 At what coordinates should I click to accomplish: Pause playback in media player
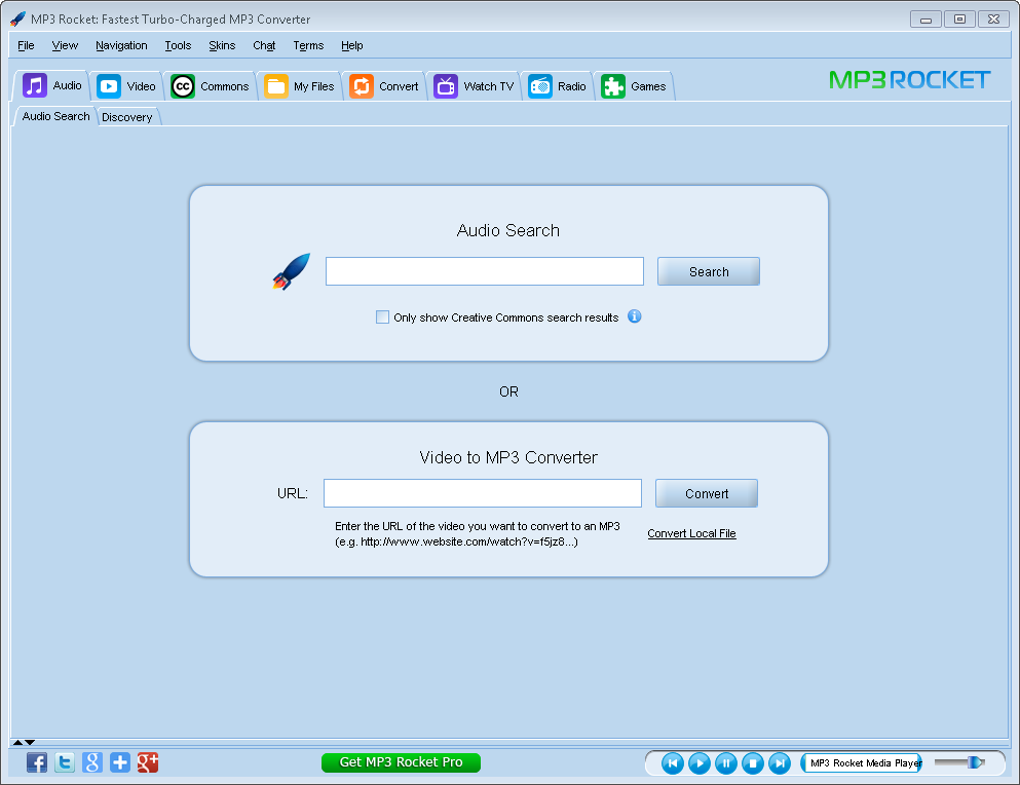(x=726, y=763)
